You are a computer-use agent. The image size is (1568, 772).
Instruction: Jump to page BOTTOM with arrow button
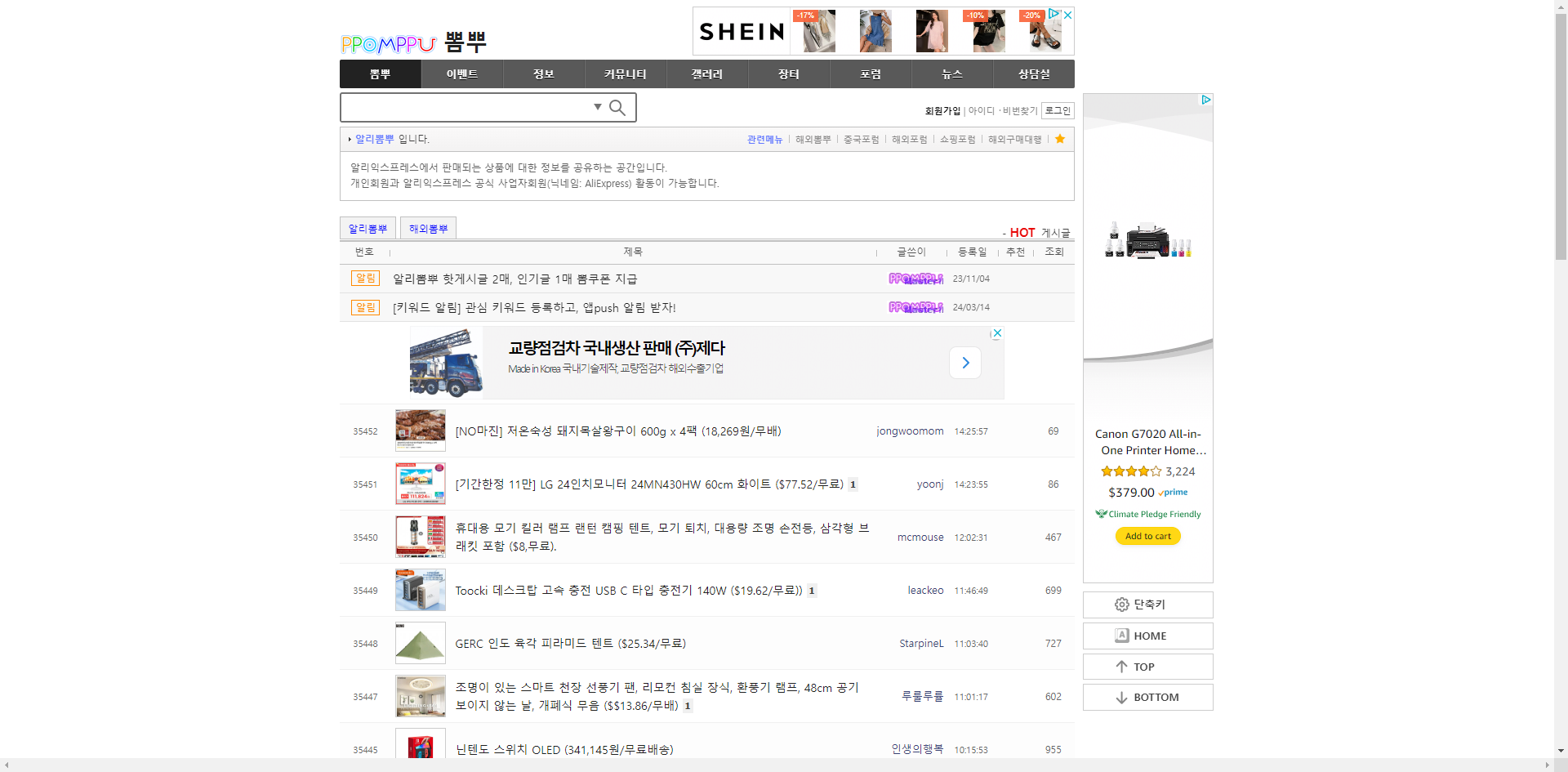pyautogui.click(x=1147, y=698)
